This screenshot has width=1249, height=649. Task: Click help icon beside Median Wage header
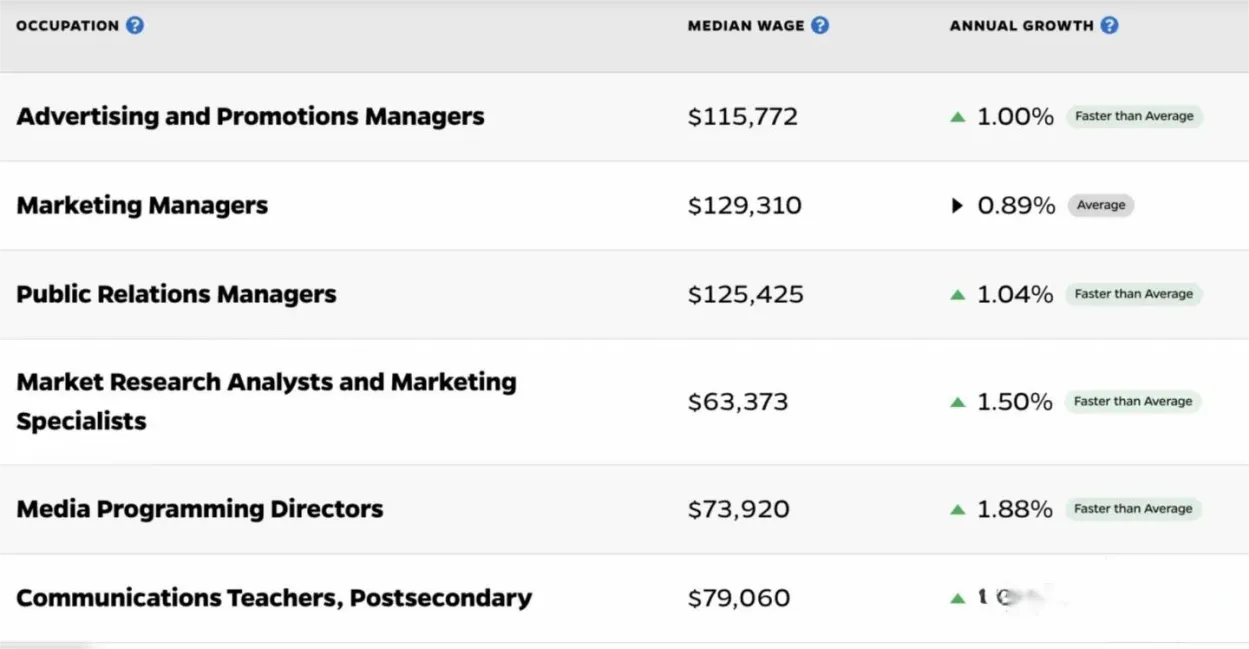click(x=820, y=26)
